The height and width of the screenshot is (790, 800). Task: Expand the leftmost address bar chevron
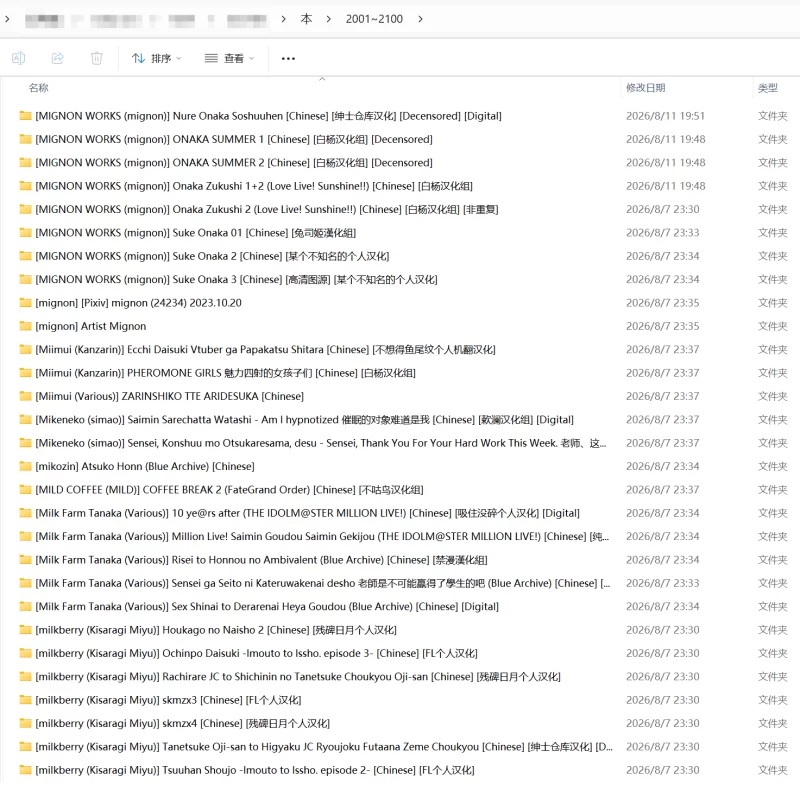click(x=7, y=19)
